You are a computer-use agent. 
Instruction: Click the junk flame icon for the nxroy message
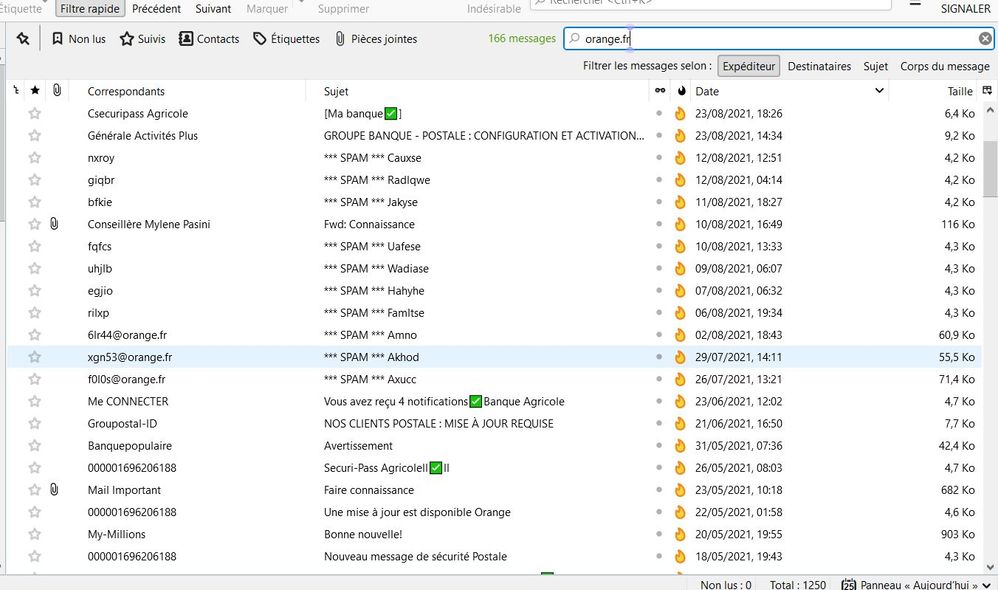[680, 158]
